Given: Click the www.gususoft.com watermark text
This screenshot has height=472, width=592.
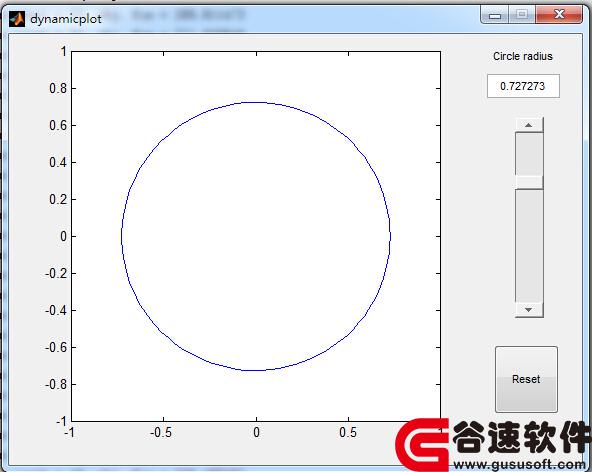Looking at the screenshot, I should [x=519, y=464].
